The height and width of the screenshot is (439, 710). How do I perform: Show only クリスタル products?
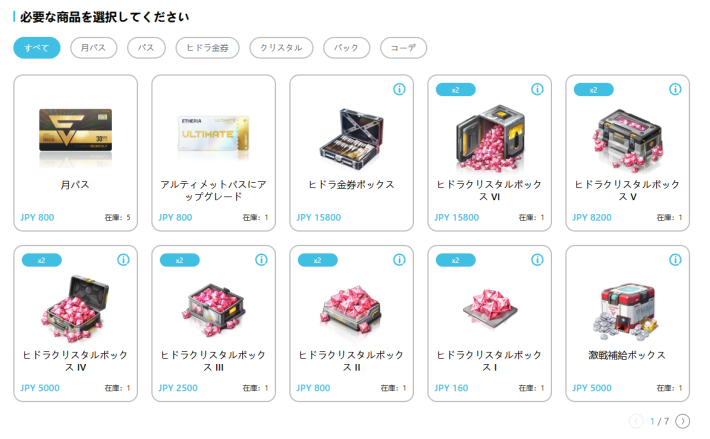click(x=281, y=48)
